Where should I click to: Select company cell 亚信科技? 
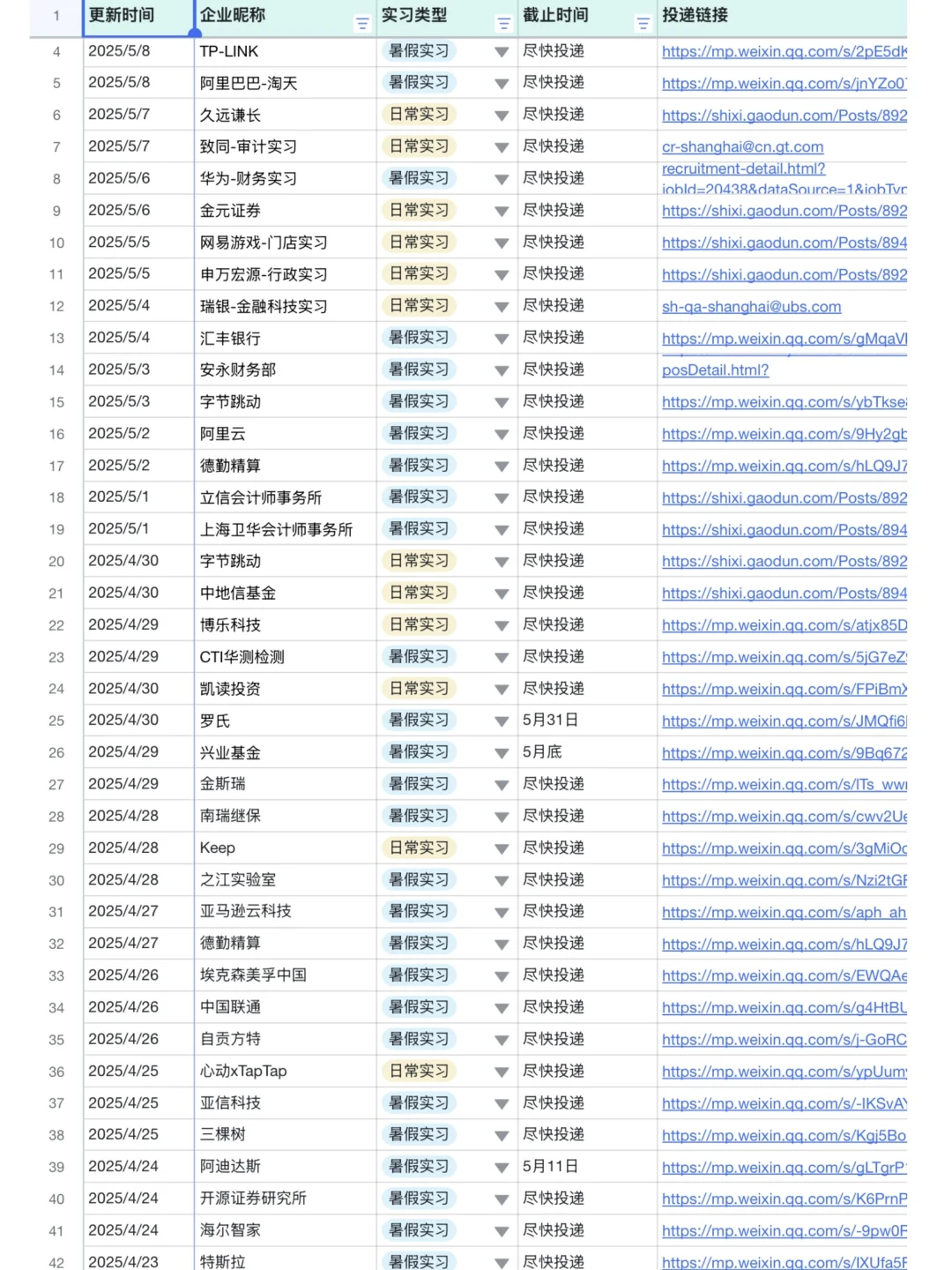tap(285, 1103)
